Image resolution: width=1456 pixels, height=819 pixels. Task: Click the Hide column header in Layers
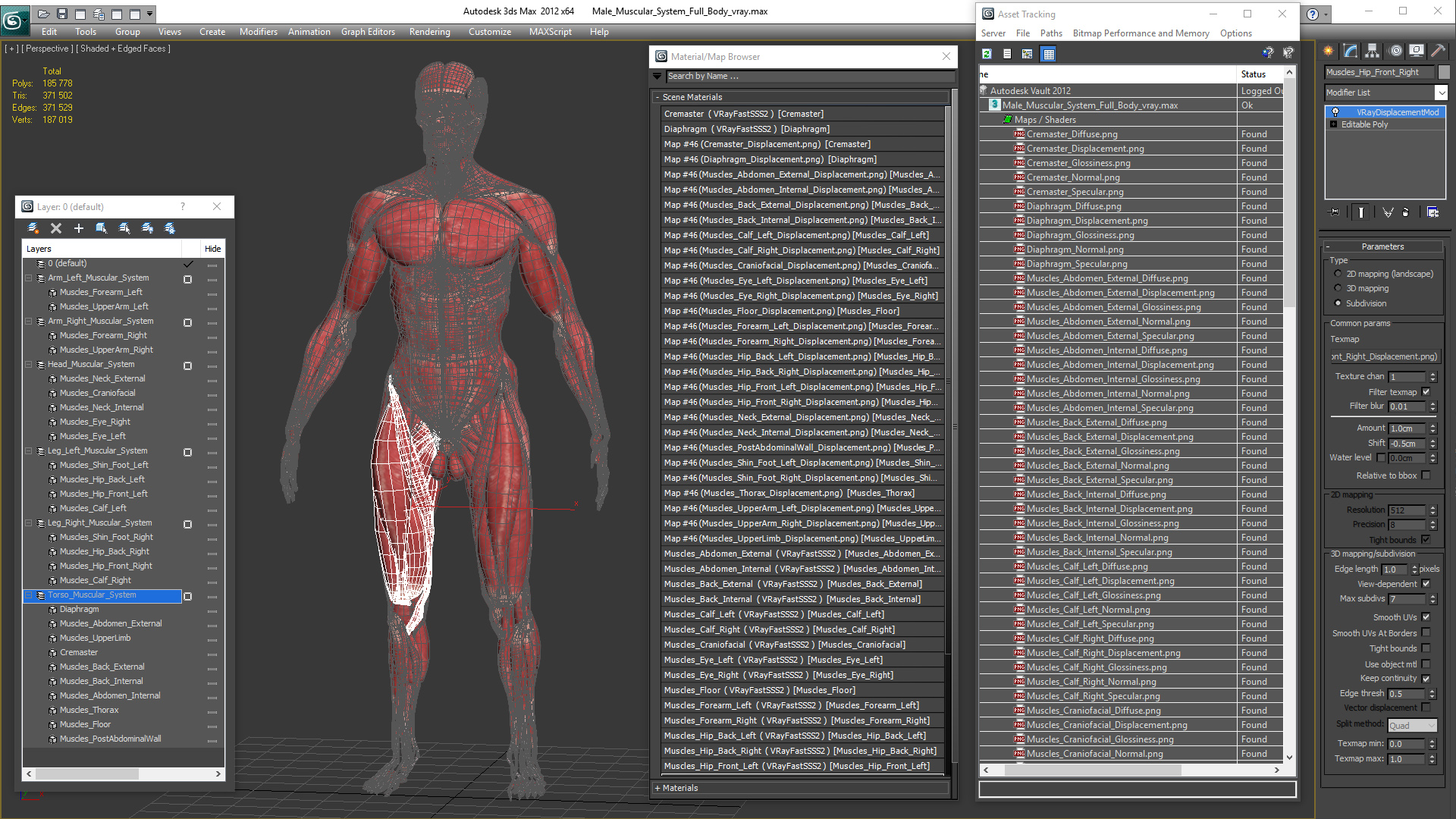click(212, 249)
